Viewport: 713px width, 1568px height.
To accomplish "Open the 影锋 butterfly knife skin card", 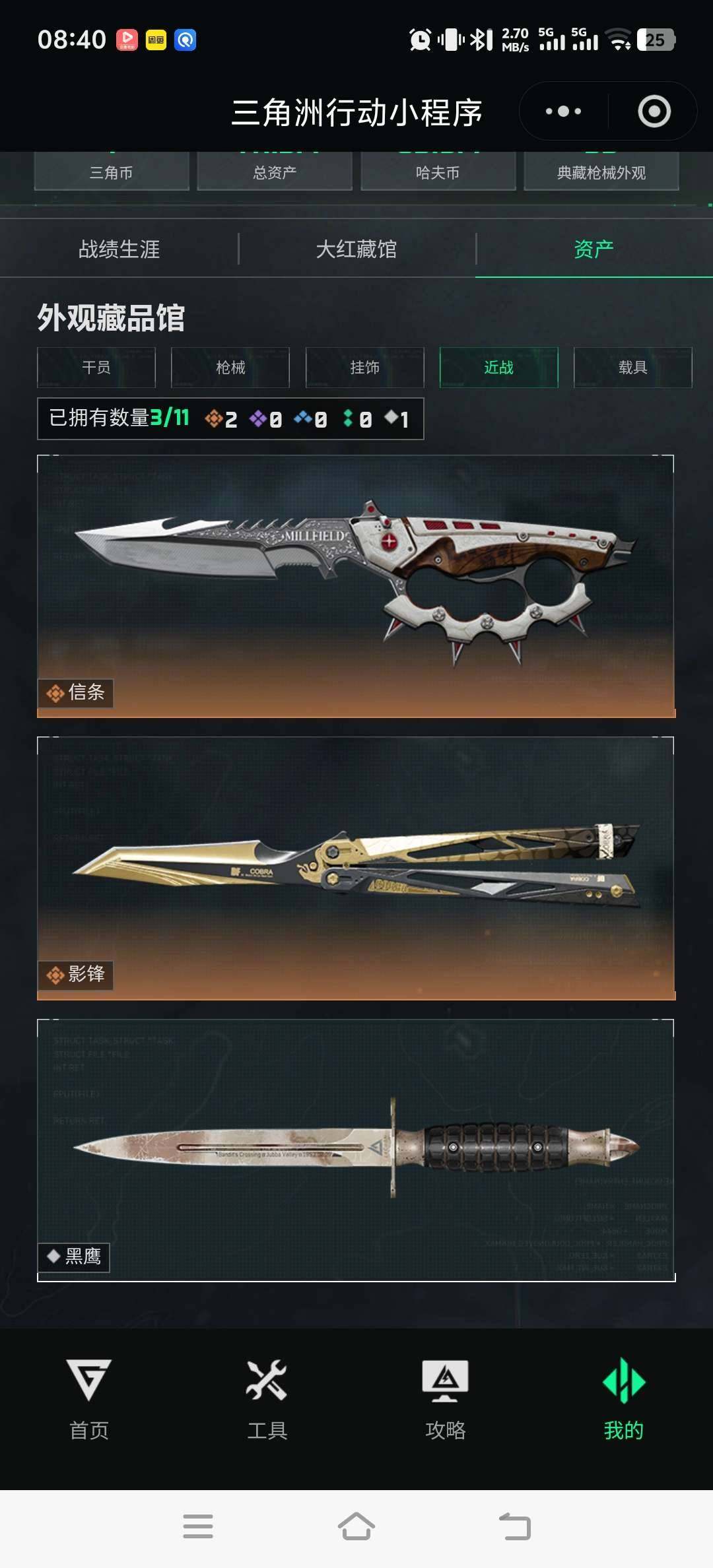I will [x=356, y=868].
